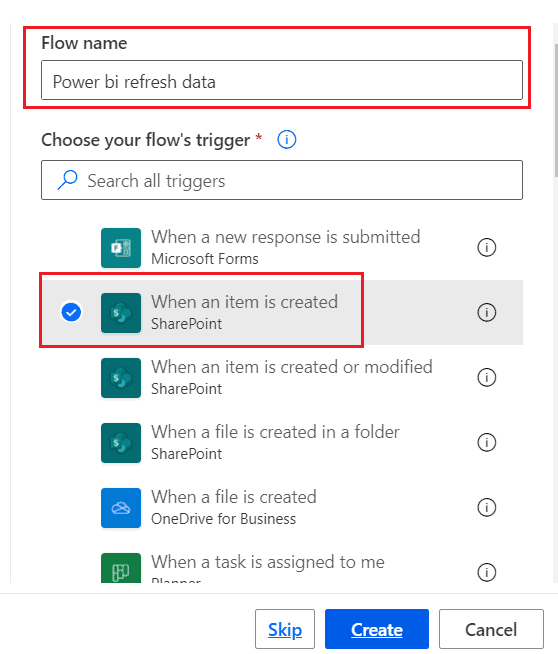Click the Planner connector icon
This screenshot has width=558, height=654.
121,568
